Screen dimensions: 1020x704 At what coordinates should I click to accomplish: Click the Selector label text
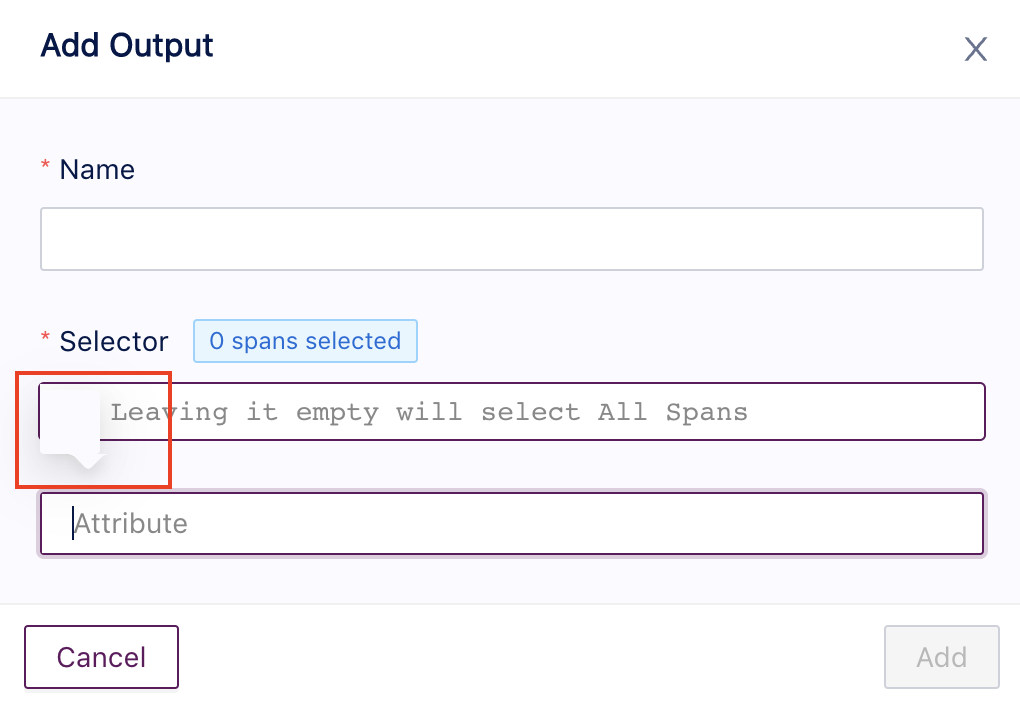tap(113, 341)
